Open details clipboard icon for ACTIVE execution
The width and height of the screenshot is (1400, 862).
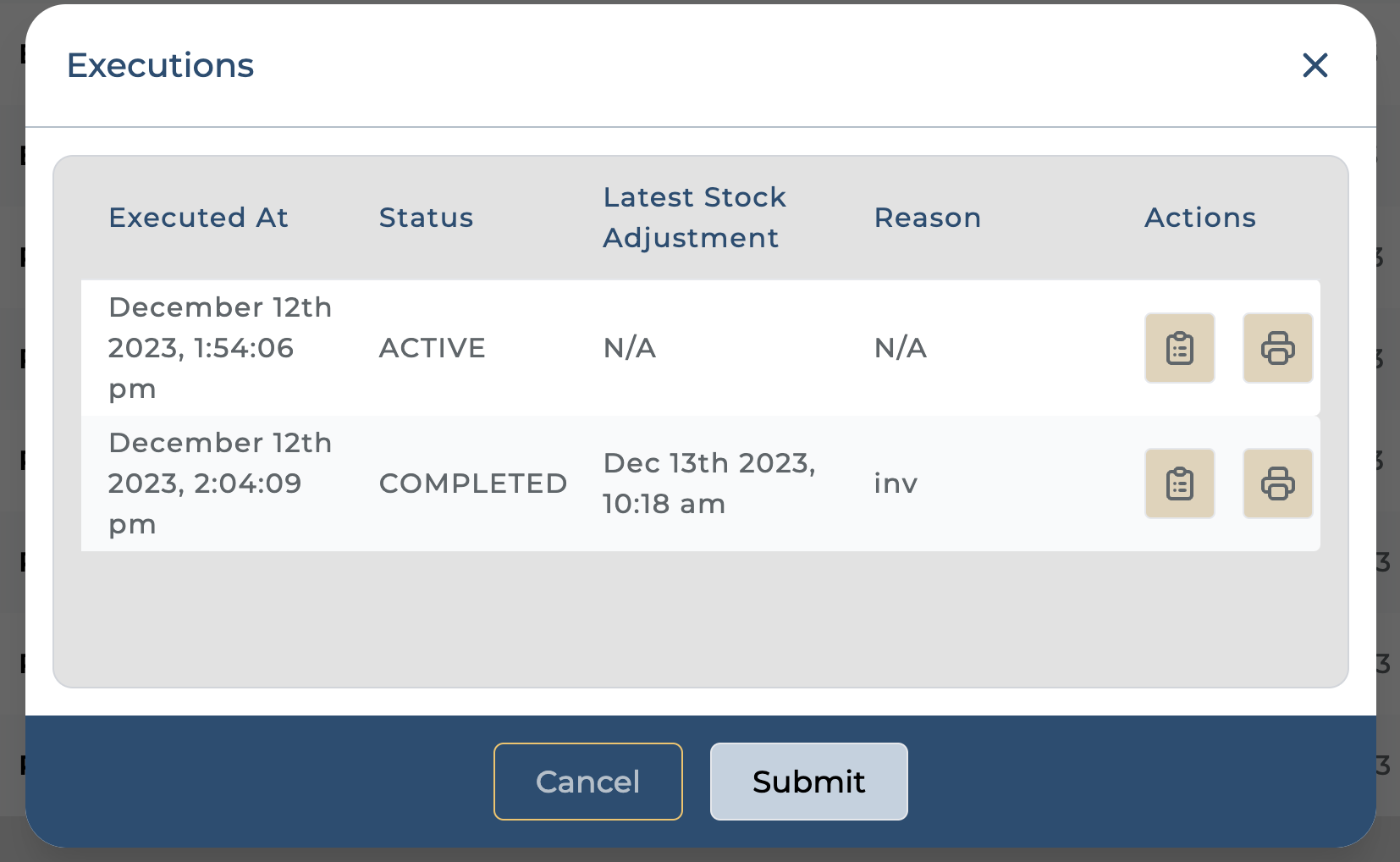pos(1179,348)
